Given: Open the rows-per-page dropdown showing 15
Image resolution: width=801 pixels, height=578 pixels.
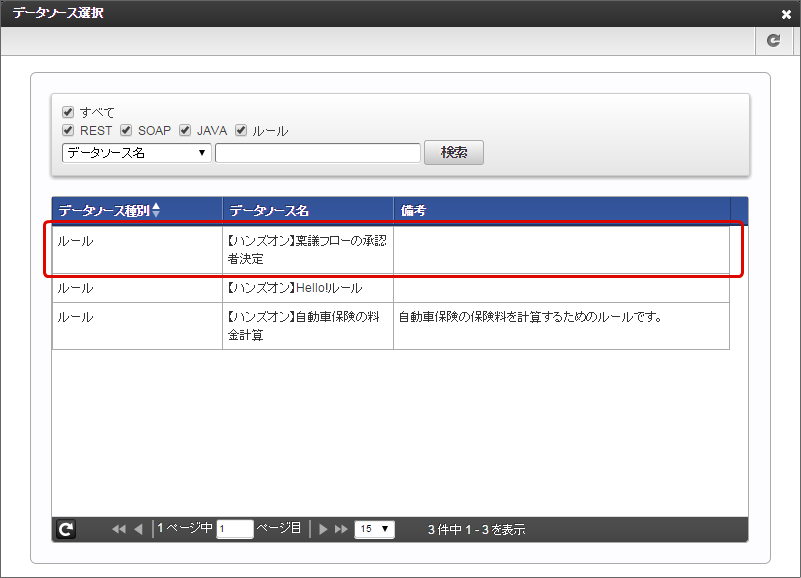Looking at the screenshot, I should pos(375,529).
